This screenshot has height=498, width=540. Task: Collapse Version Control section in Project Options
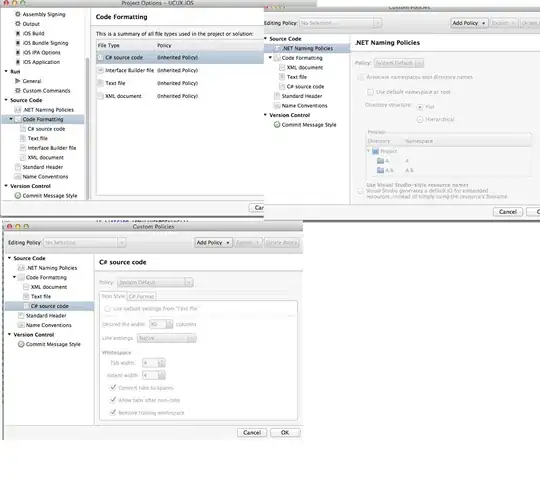click(6, 186)
